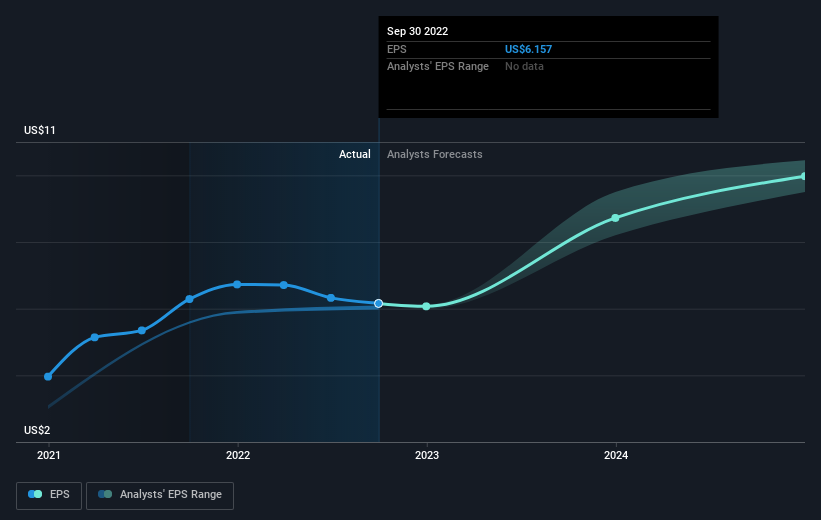821x520 pixels.
Task: Select the forecast data point at 2023
Action: click(426, 306)
